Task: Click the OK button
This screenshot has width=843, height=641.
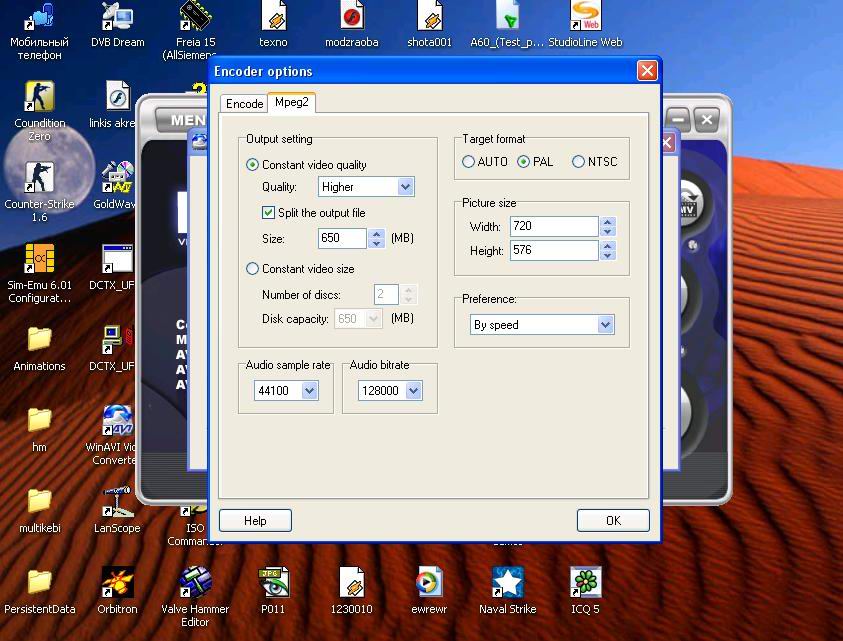Action: (613, 520)
